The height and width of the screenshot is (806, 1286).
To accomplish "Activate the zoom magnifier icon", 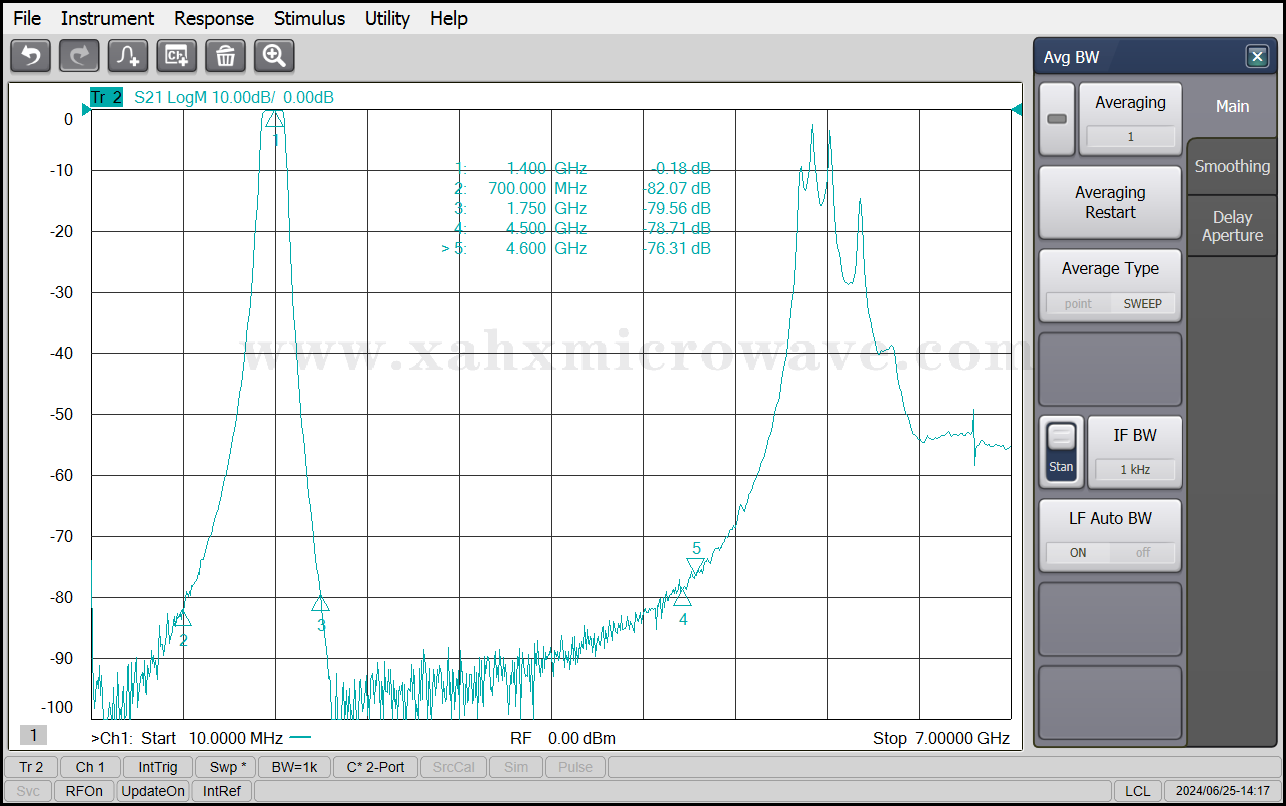I will click(x=274, y=56).
